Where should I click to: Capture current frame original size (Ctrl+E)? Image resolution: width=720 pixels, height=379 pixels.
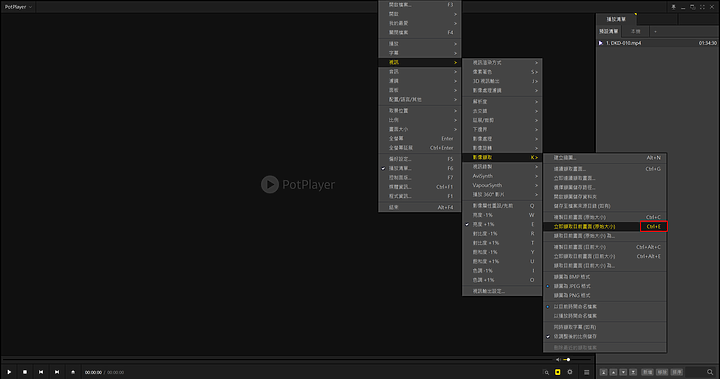[x=605, y=226]
